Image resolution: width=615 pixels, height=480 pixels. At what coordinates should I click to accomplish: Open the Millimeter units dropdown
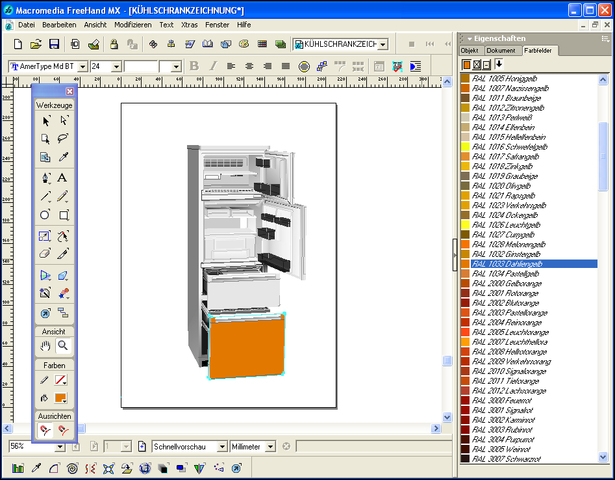pos(270,447)
